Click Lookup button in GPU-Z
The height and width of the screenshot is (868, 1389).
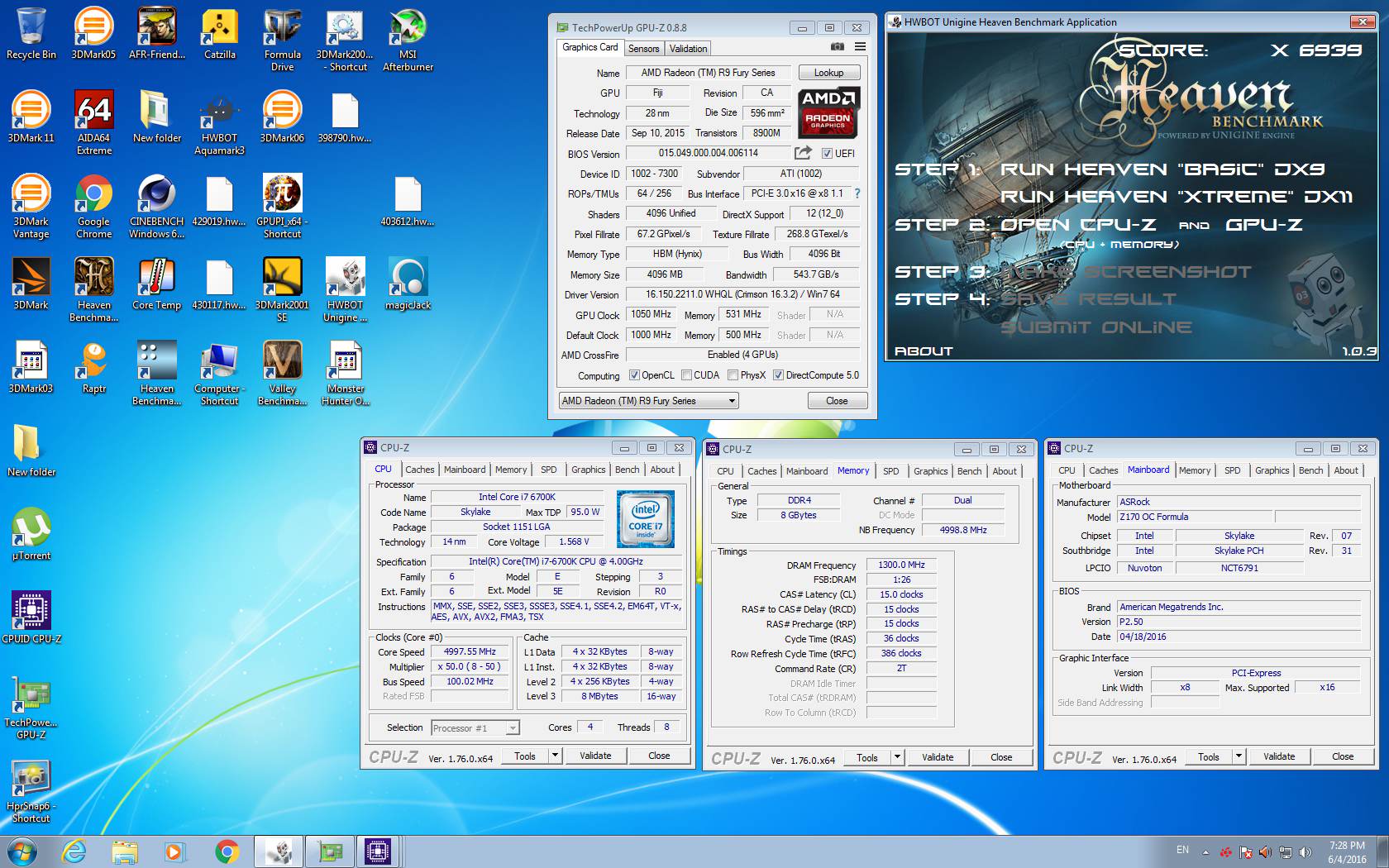point(828,73)
